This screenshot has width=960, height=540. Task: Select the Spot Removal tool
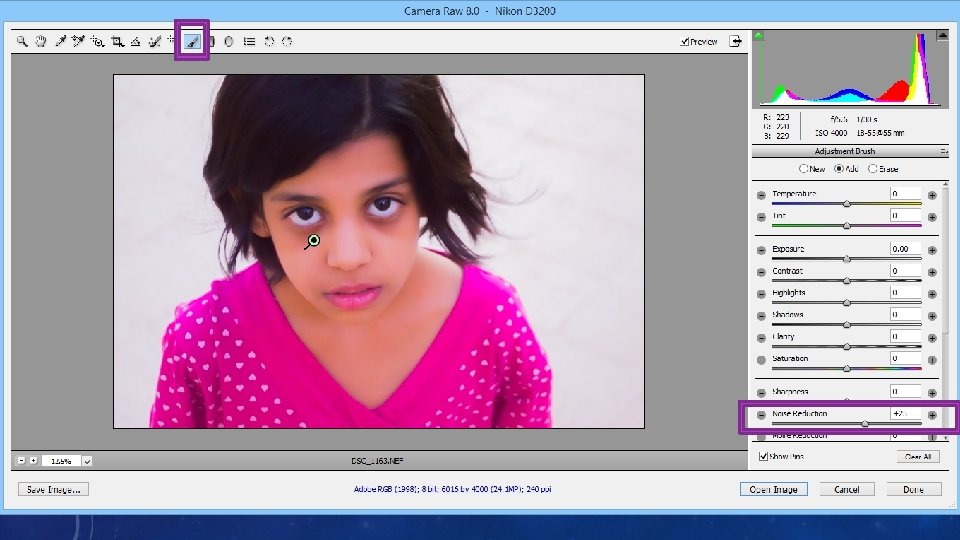pyautogui.click(x=155, y=41)
